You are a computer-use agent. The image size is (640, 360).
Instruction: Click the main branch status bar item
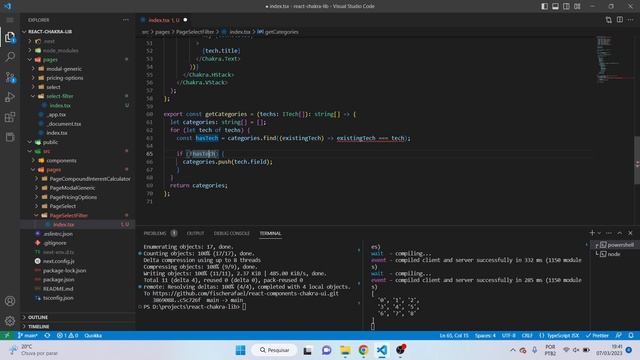click(x=27, y=336)
